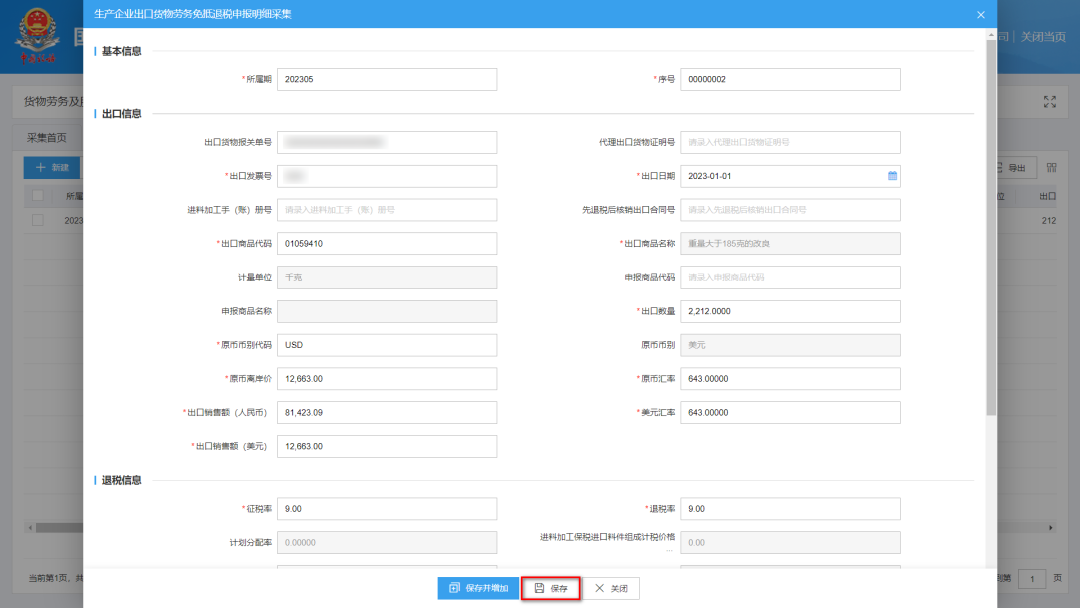Click the 新建 plus button
Image resolution: width=1080 pixels, height=608 pixels.
(x=52, y=168)
